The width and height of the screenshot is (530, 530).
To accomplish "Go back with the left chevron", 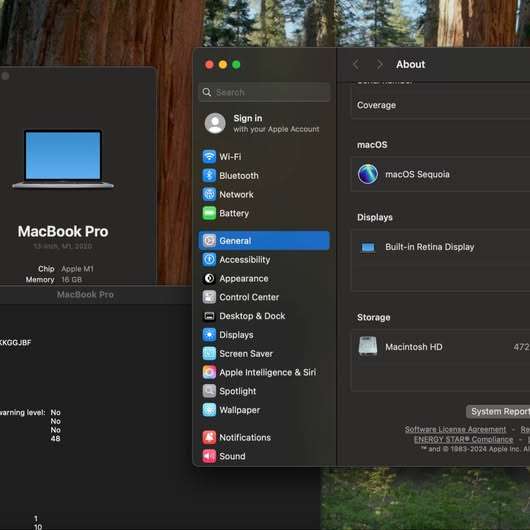I will click(x=356, y=64).
